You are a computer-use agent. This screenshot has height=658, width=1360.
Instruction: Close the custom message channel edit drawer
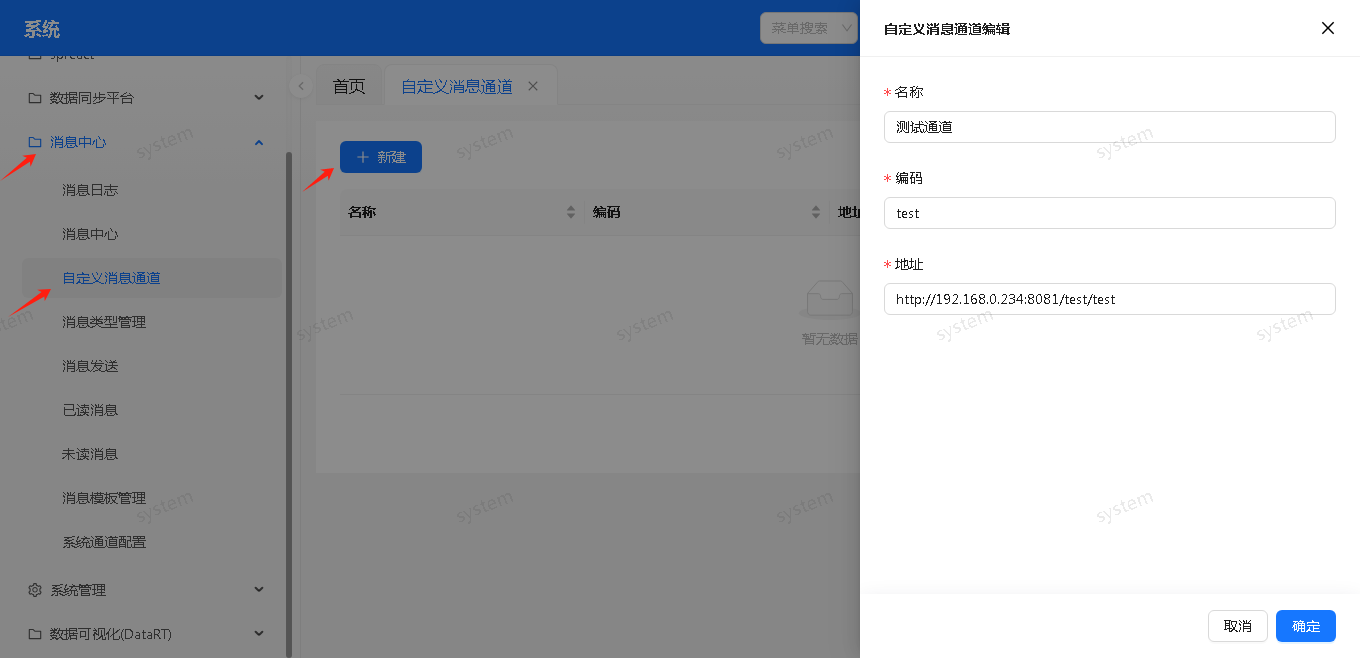pos(1327,28)
